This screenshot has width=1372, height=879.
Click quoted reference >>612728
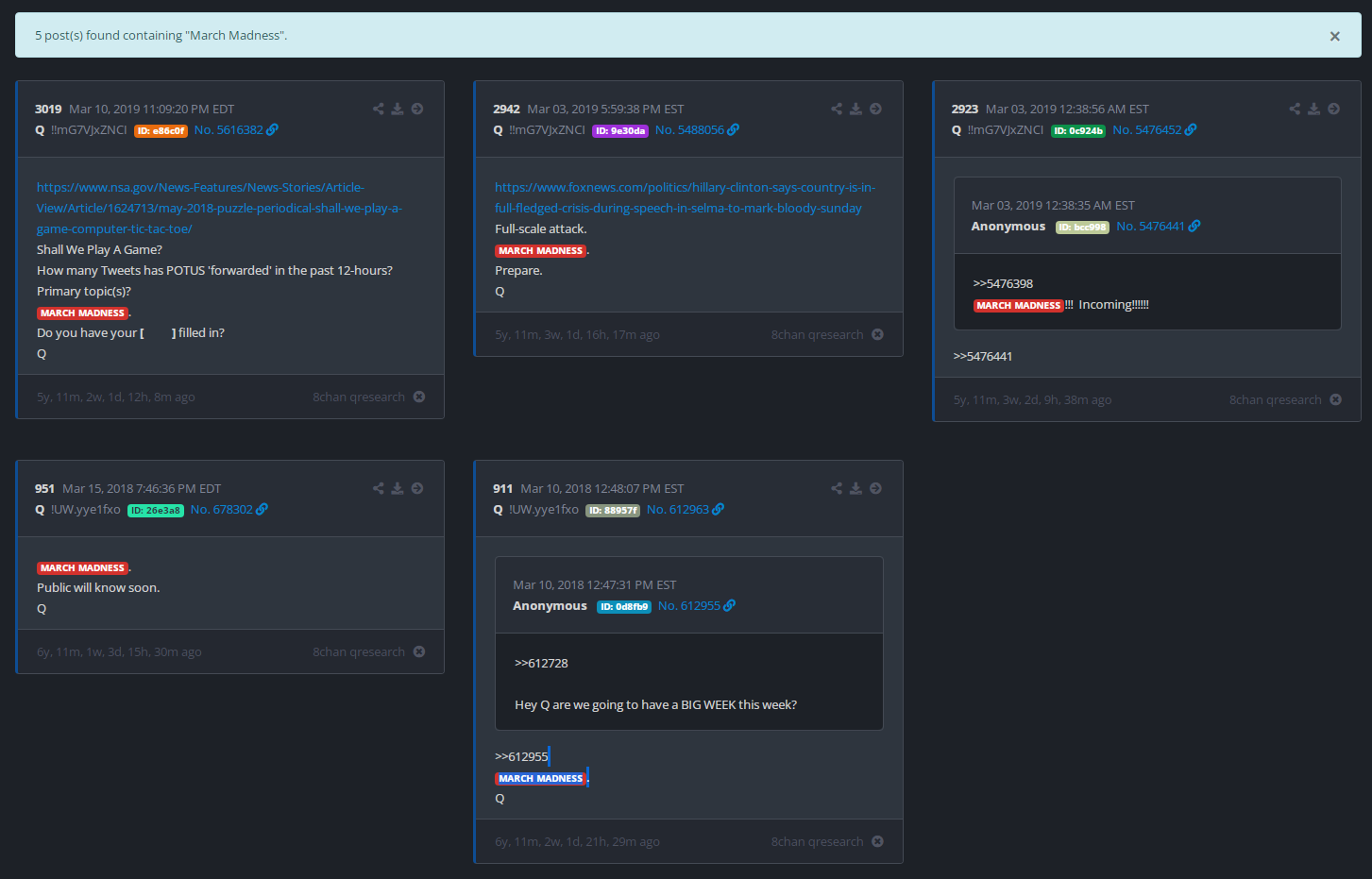pos(541,664)
